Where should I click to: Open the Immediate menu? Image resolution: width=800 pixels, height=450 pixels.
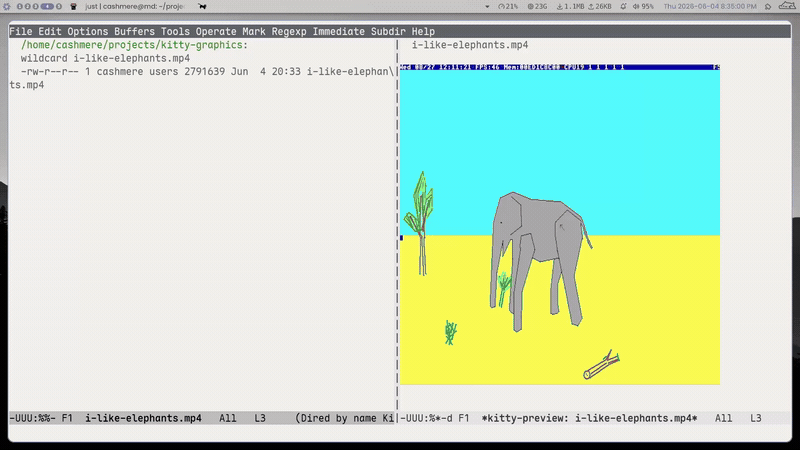(x=339, y=32)
